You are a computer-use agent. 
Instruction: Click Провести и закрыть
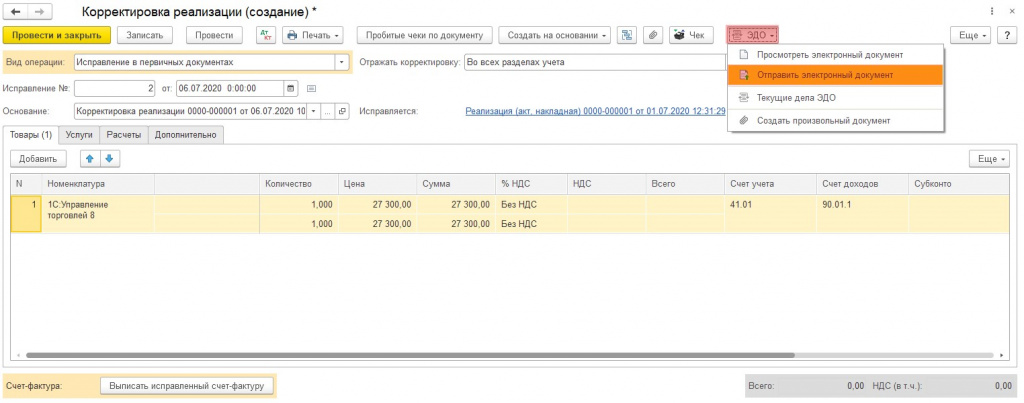[x=57, y=35]
